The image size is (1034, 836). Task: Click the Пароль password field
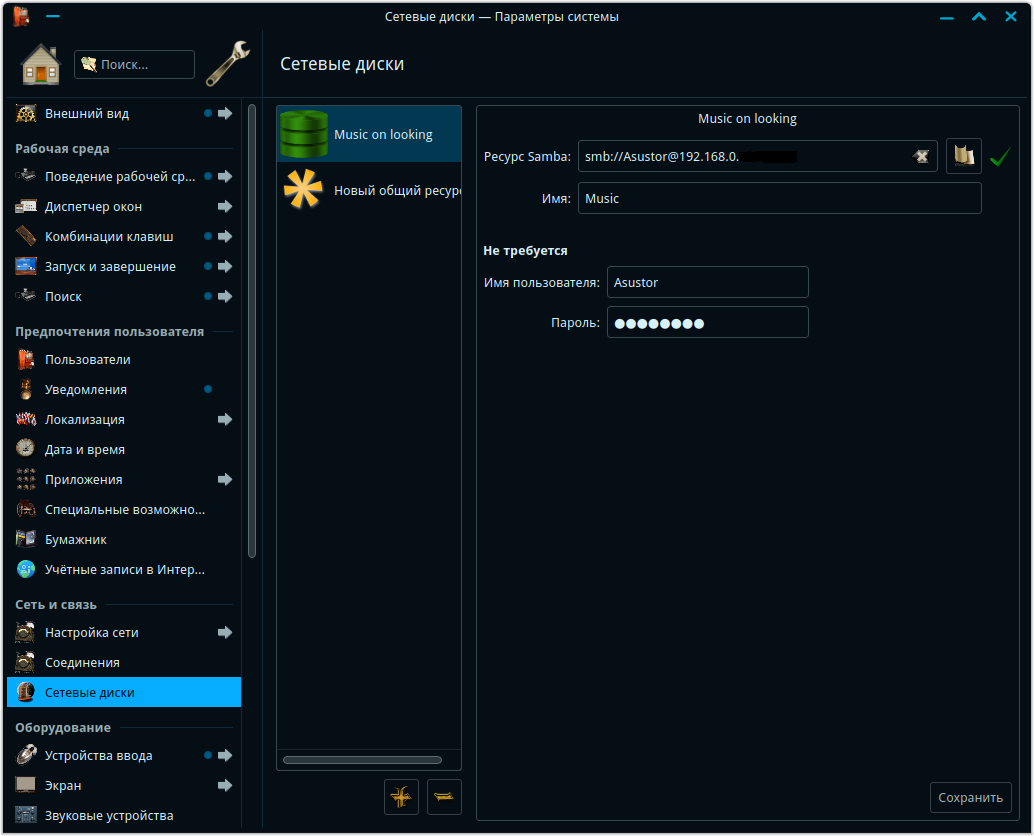(707, 322)
